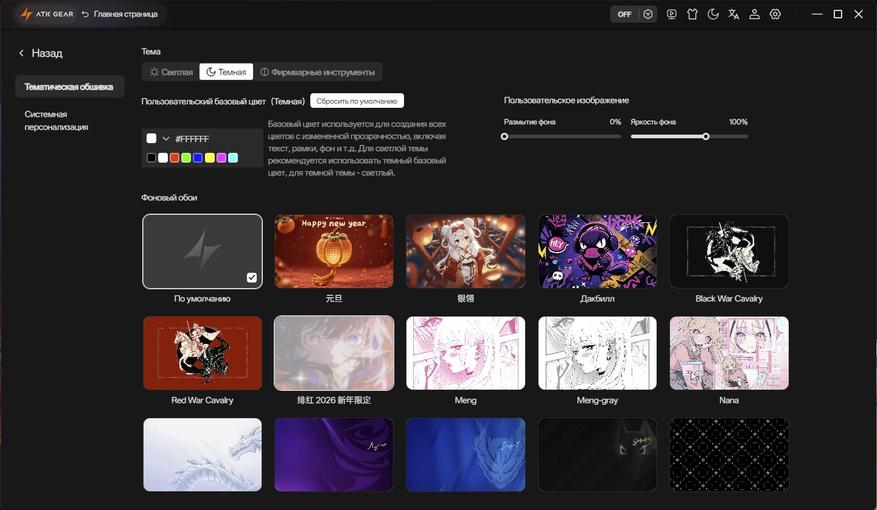Open the settings gear icon
Viewport: 877px width, 510px height.
[775, 14]
